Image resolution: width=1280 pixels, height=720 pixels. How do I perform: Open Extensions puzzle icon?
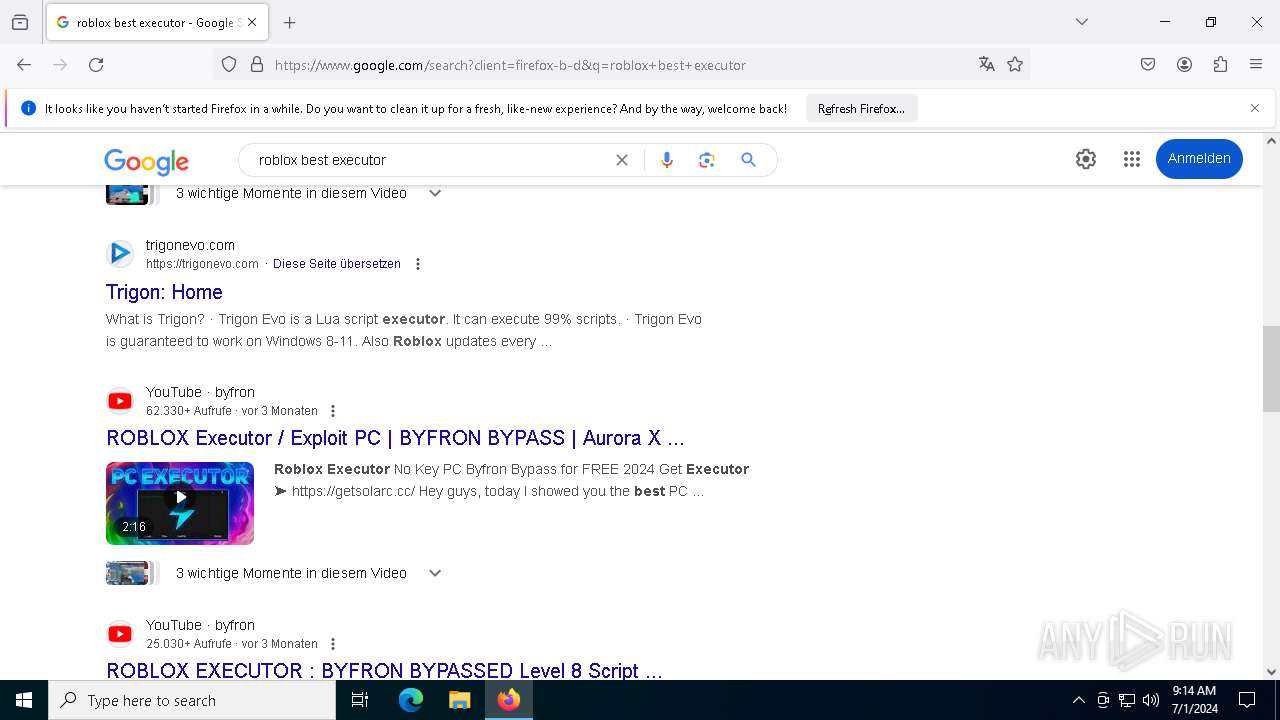1220,64
